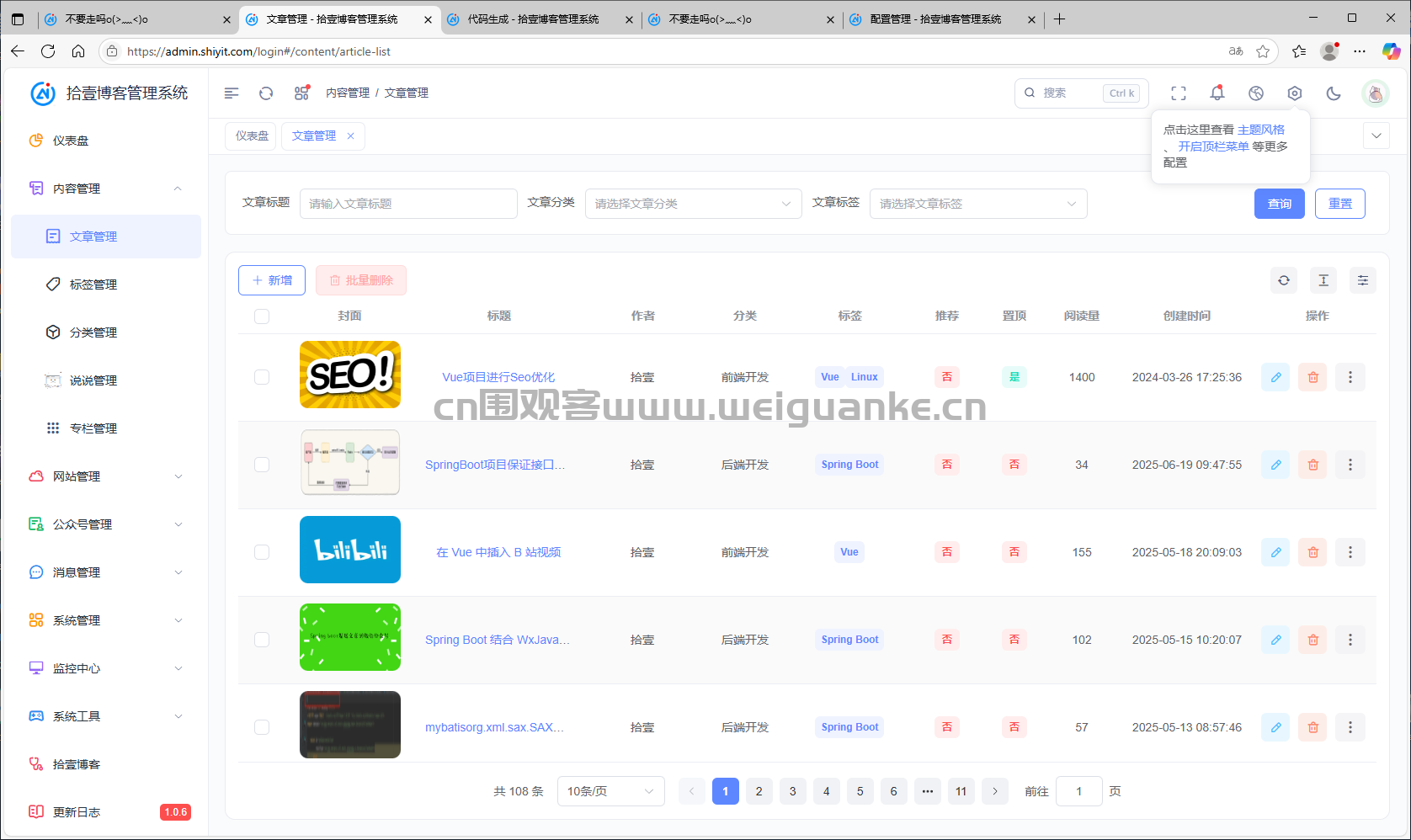Check the checkbox for SpringBoot接口 article row
This screenshot has height=840, width=1411.
click(262, 464)
